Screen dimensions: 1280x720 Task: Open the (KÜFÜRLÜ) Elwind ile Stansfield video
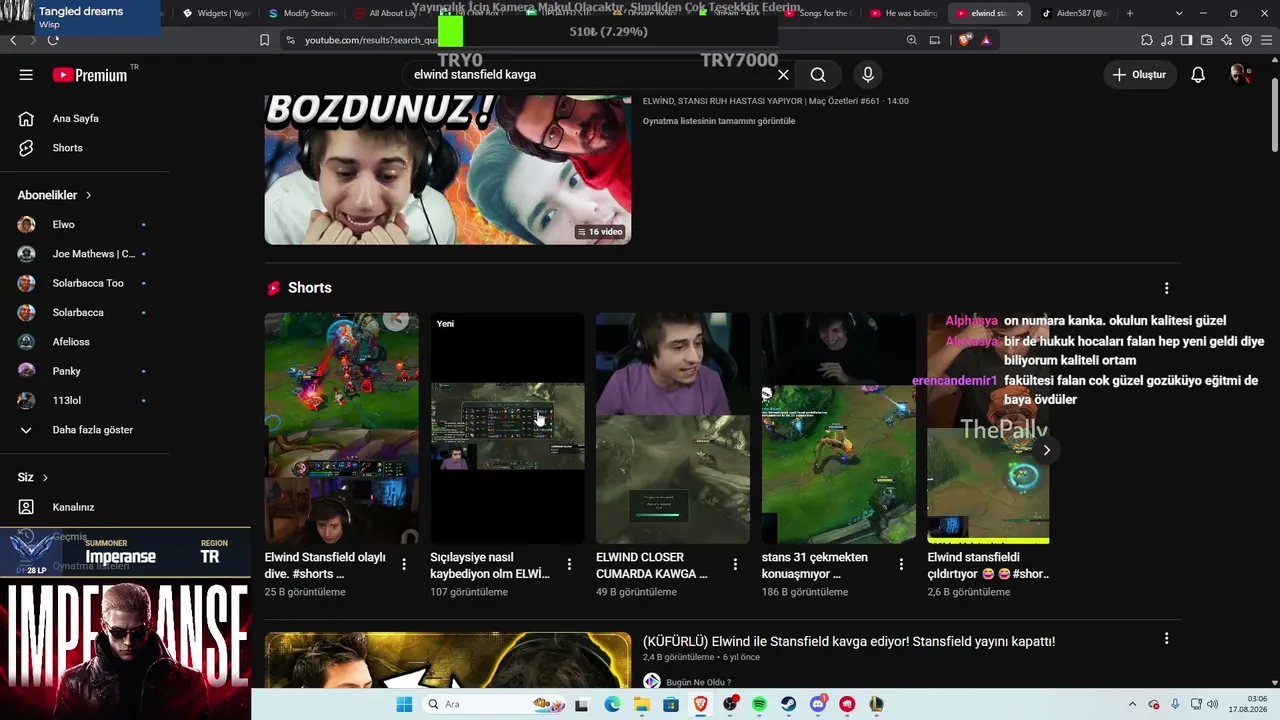pos(849,642)
